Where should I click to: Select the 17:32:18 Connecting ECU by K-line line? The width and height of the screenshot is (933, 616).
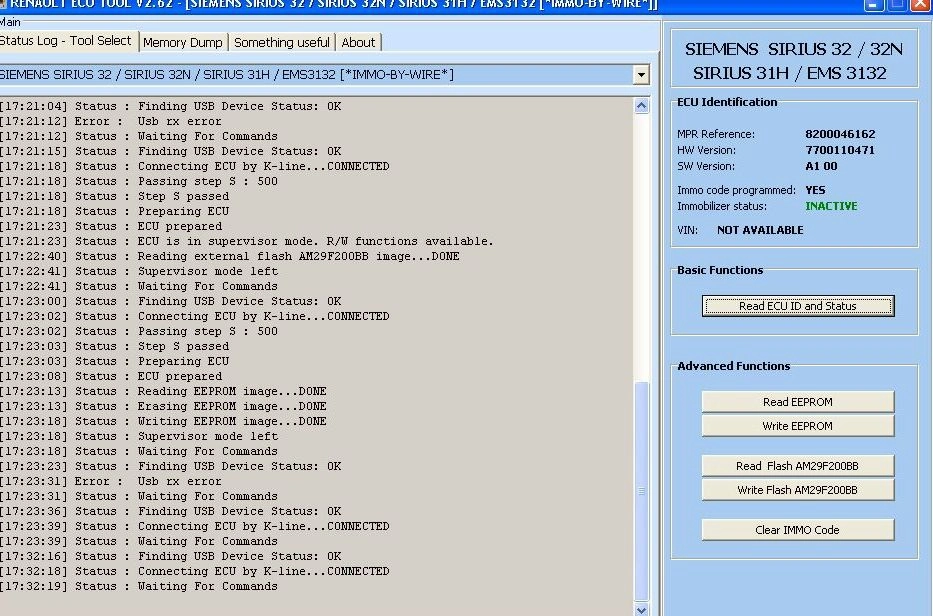(195, 571)
